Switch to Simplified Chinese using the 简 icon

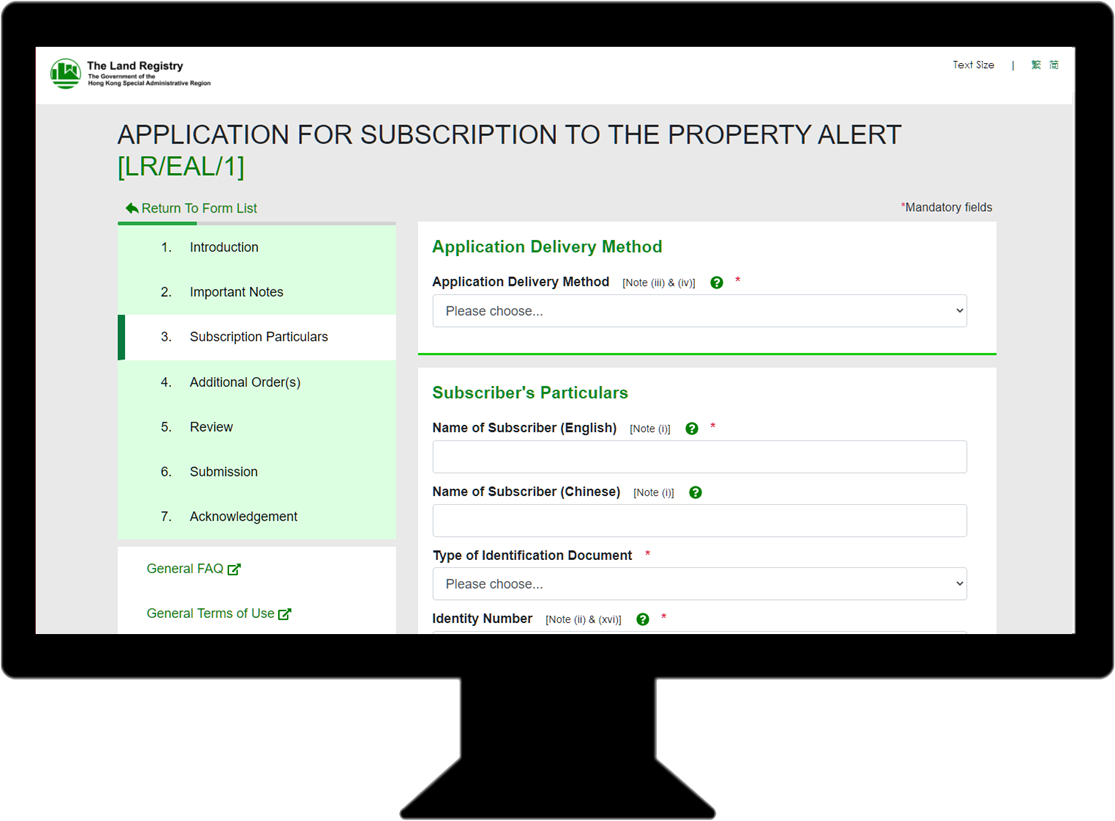1055,64
